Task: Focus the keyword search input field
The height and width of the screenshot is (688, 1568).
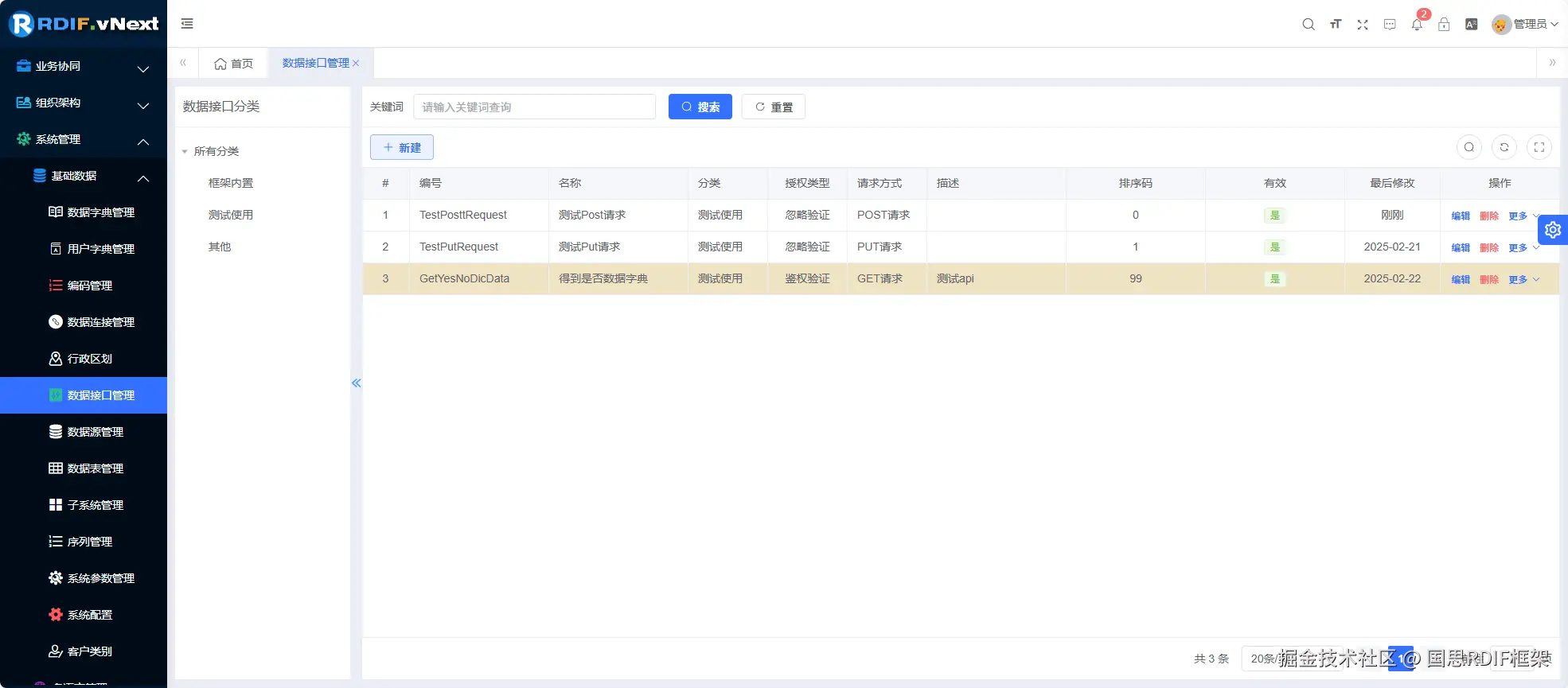Action: (534, 107)
